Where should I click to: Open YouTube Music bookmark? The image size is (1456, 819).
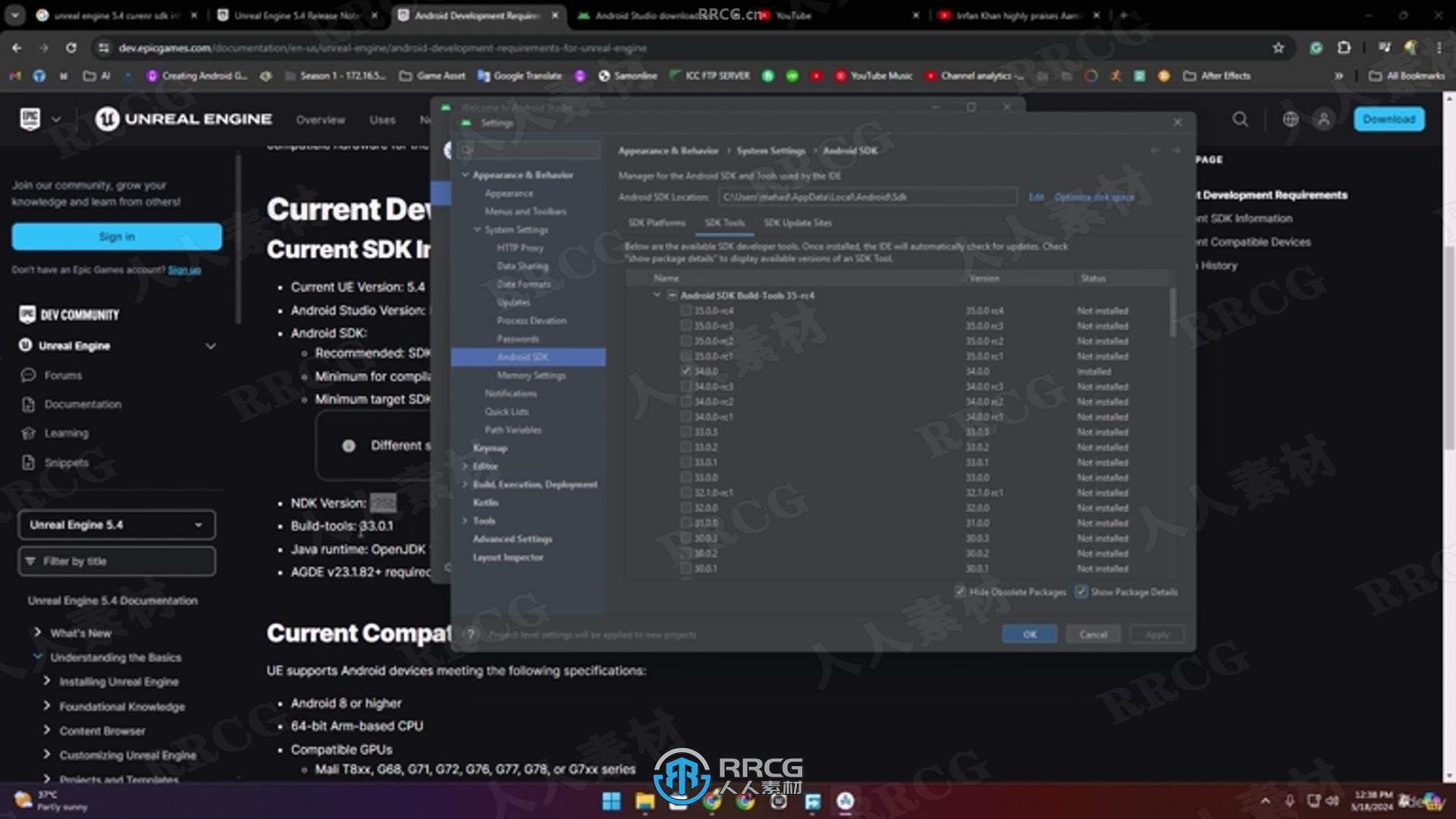[x=874, y=76]
